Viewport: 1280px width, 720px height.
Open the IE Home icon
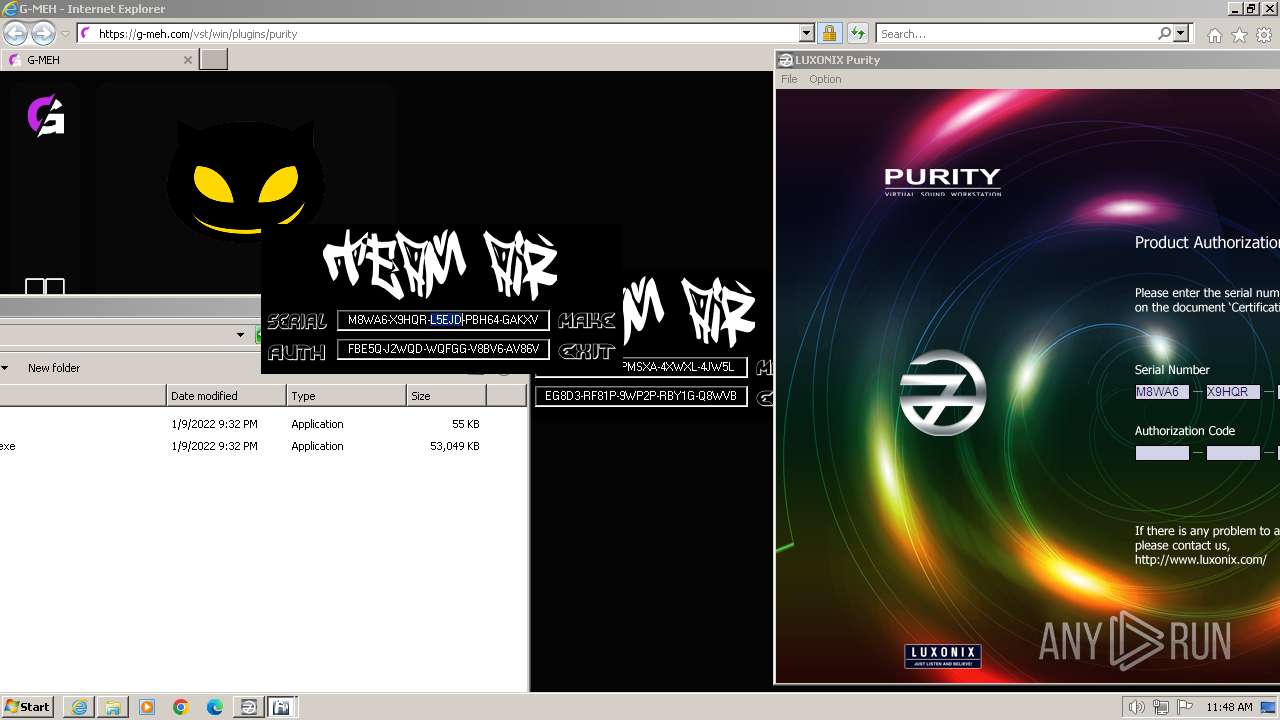(1214, 35)
